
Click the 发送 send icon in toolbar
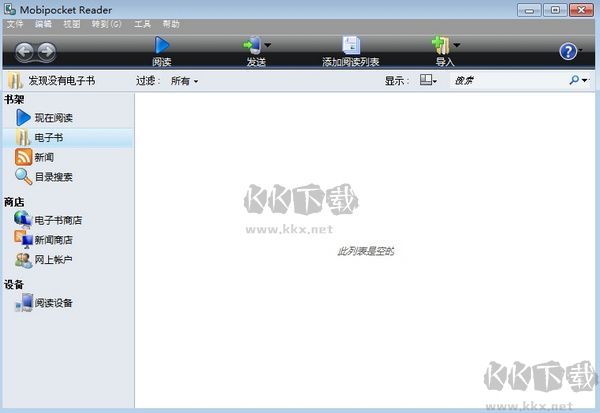[253, 45]
